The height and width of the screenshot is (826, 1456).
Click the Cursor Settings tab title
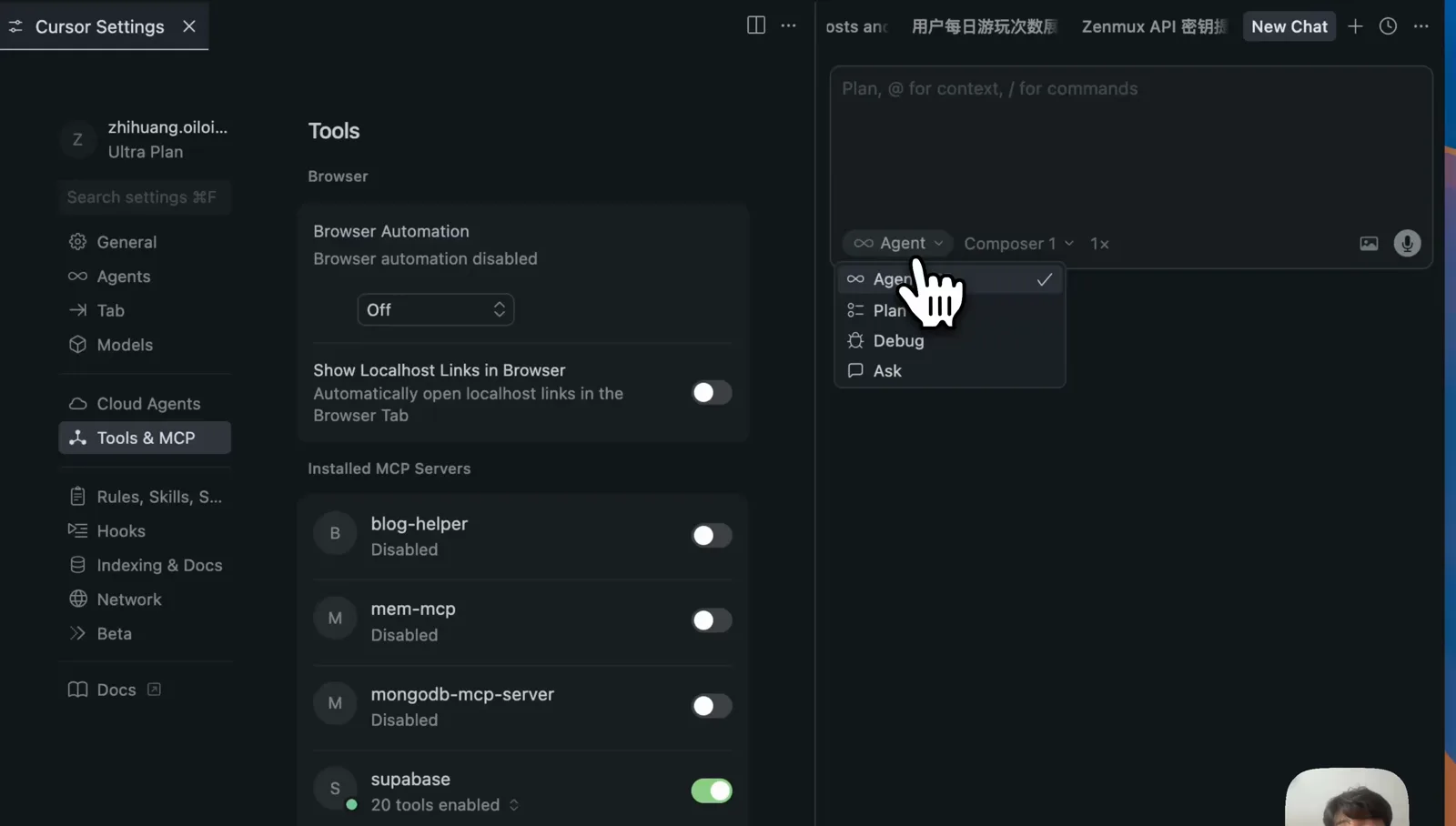click(100, 26)
